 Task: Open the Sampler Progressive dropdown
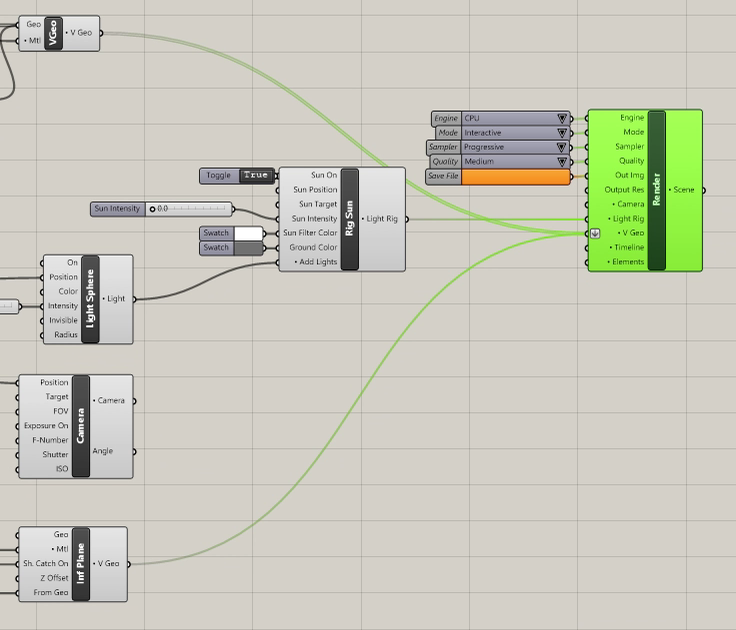(x=515, y=147)
